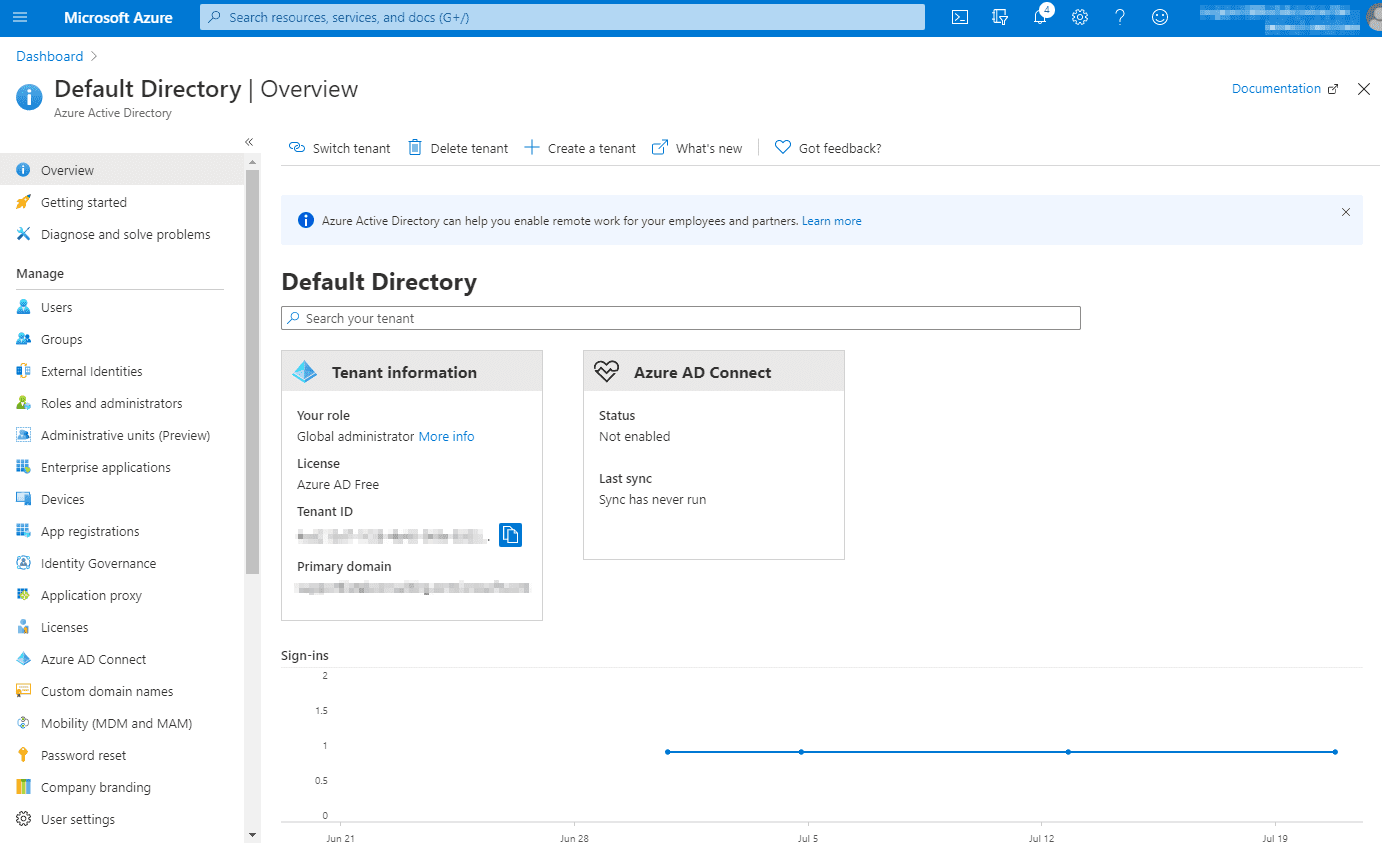Click the "Not enabled" status value
Screen dimensions: 1382x843
634,437
